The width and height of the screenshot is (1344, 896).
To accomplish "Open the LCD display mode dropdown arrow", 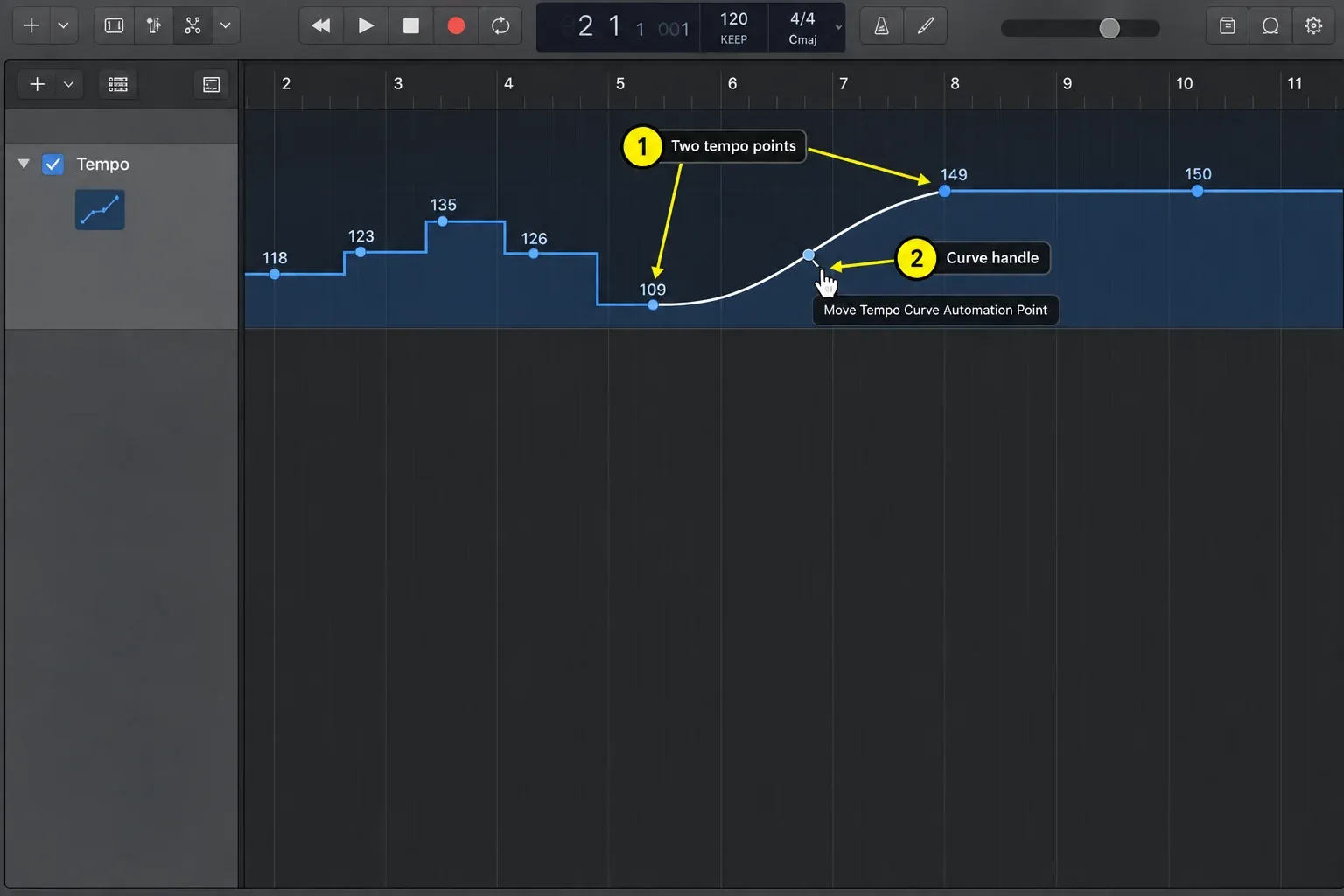I will point(838,27).
